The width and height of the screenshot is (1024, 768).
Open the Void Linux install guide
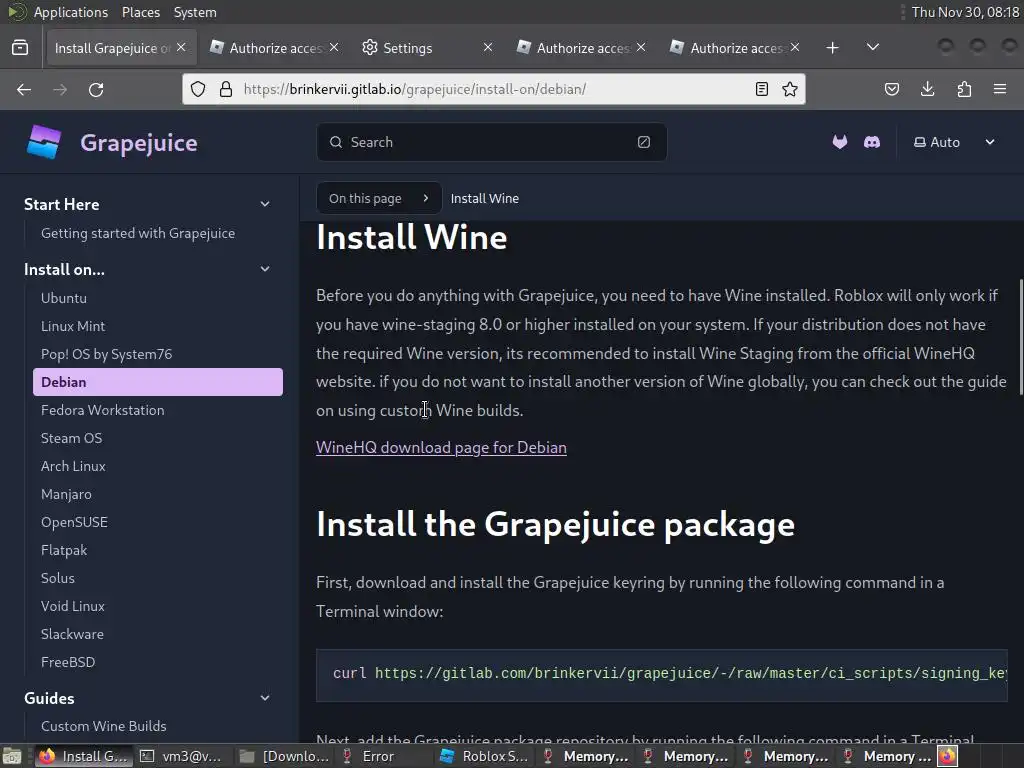click(x=72, y=606)
